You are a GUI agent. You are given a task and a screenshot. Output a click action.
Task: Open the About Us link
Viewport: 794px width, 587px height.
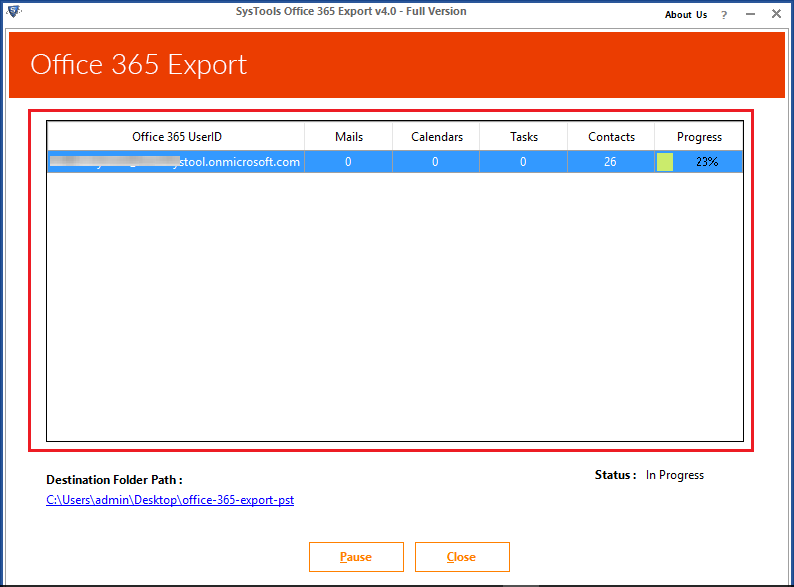(686, 15)
